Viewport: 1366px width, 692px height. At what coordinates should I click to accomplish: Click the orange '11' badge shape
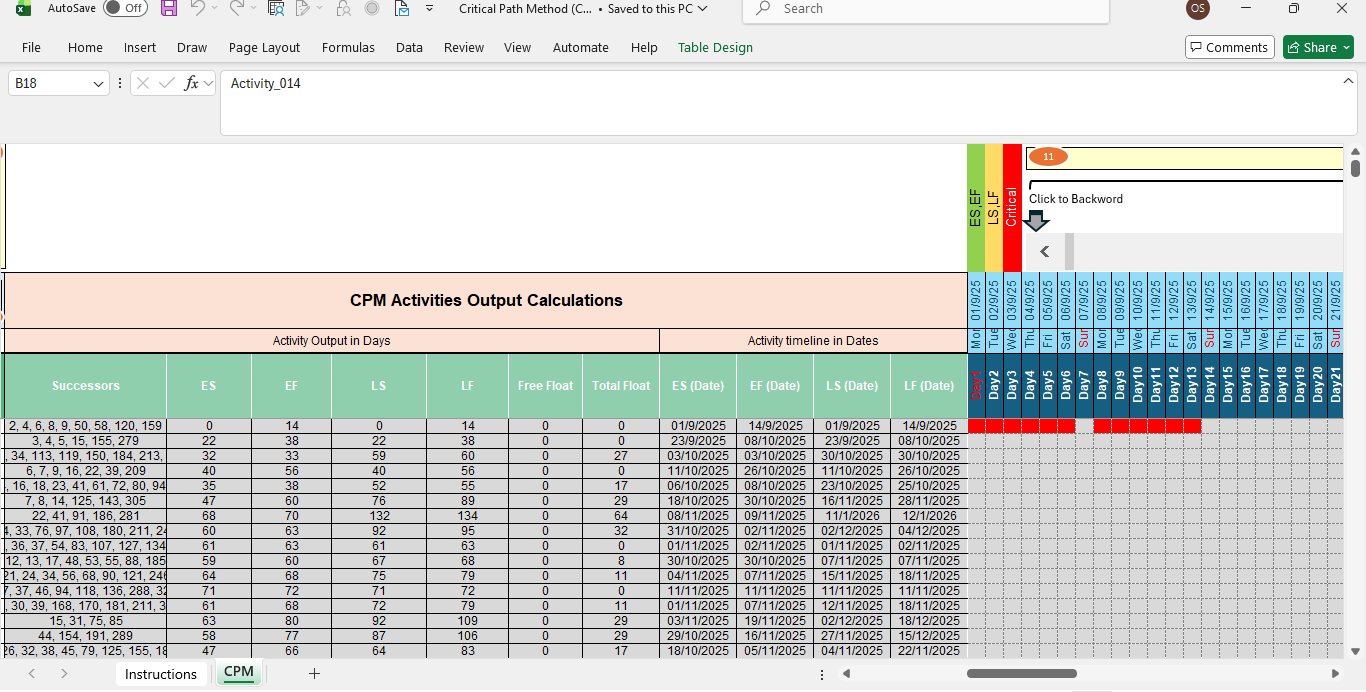pyautogui.click(x=1048, y=156)
